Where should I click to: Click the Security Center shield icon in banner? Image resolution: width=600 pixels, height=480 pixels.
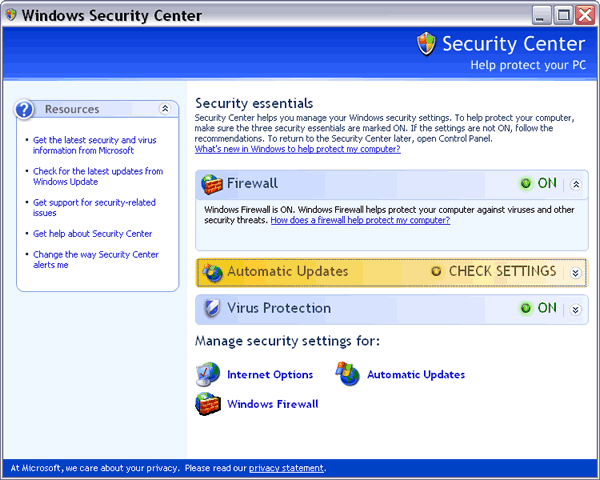tap(427, 44)
